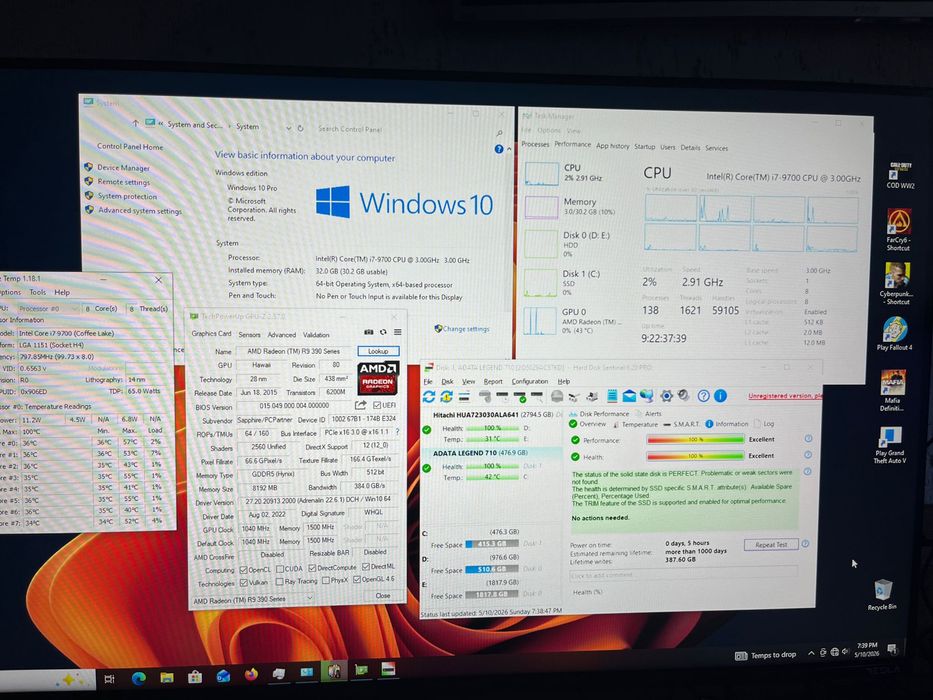Toggle the OpenGL 4.6 checkbox in GPU-Z
The height and width of the screenshot is (700, 933).
[x=356, y=579]
